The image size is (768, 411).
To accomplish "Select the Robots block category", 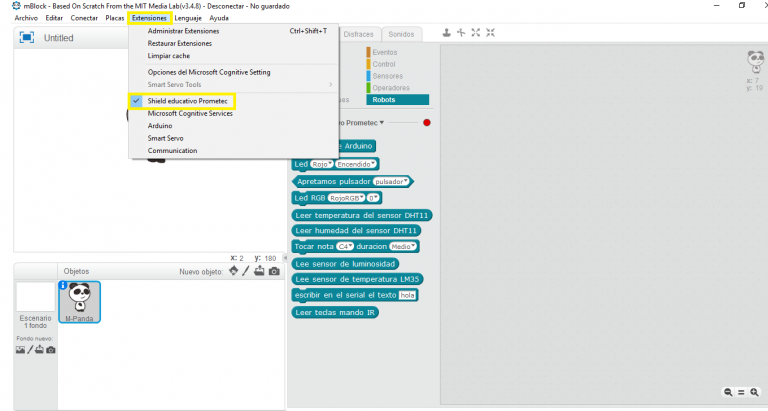I will 397,100.
